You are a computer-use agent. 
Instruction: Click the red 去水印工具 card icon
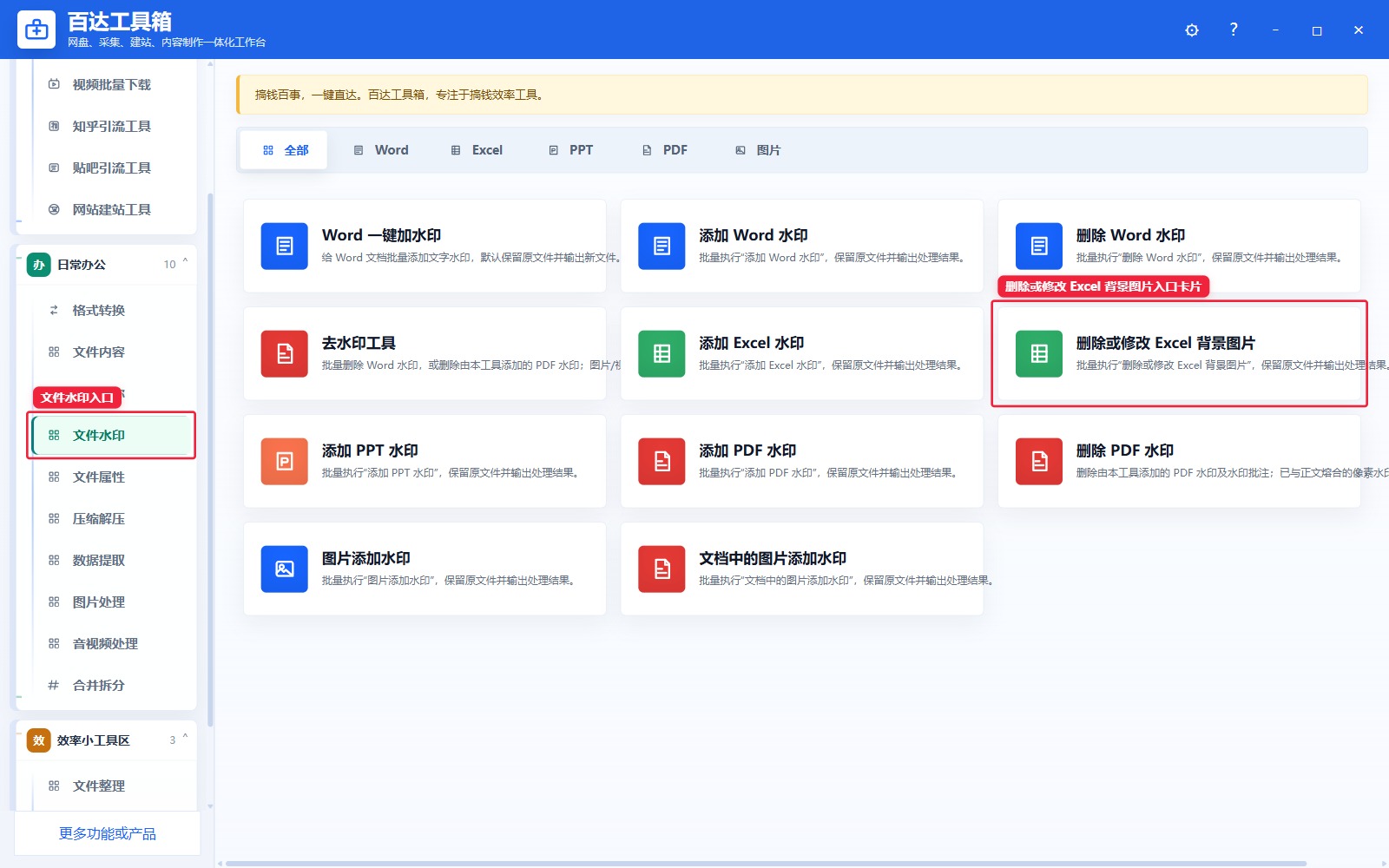(285, 354)
